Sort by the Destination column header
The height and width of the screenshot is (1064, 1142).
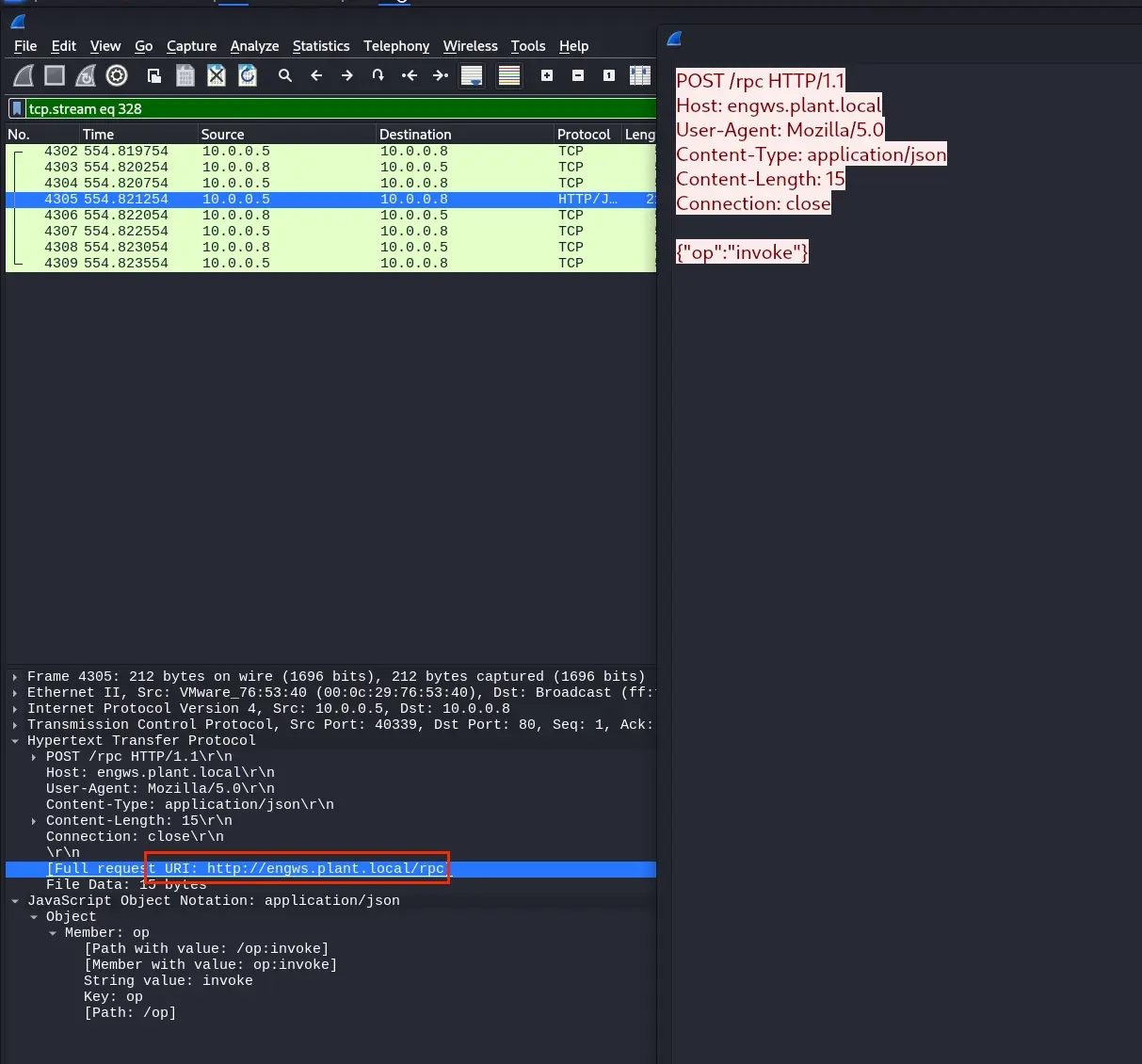pos(465,134)
